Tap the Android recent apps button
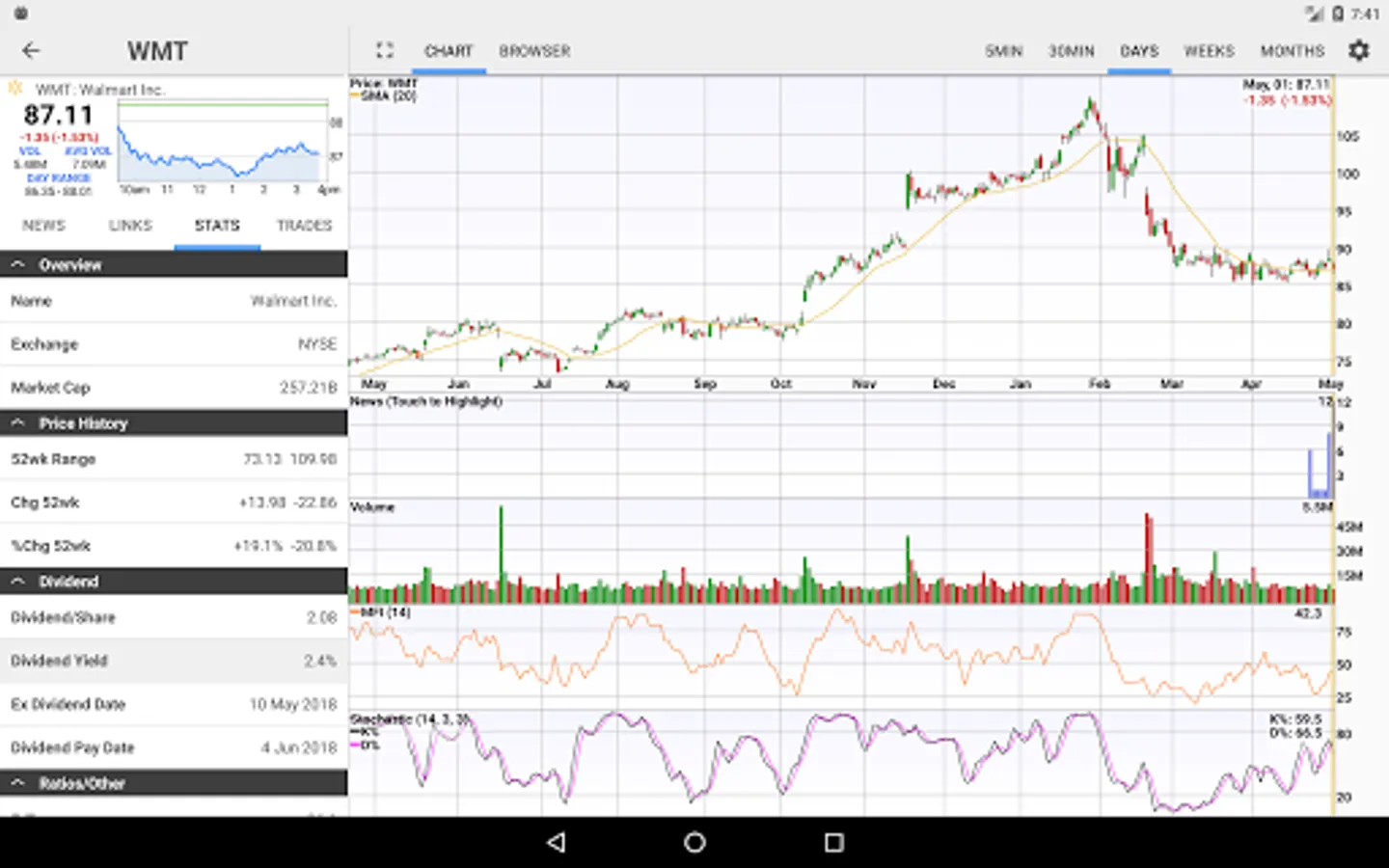The width and height of the screenshot is (1389, 868). pyautogui.click(x=834, y=842)
